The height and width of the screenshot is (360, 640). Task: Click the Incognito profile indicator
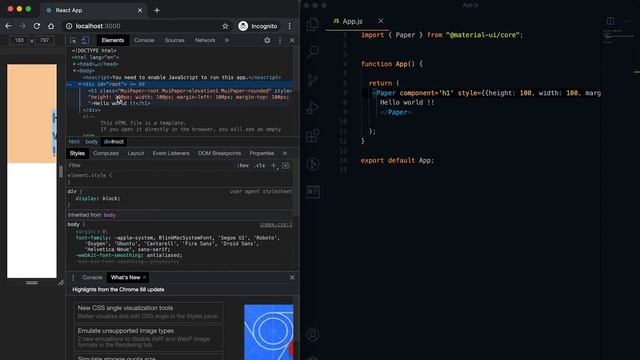[x=258, y=26]
